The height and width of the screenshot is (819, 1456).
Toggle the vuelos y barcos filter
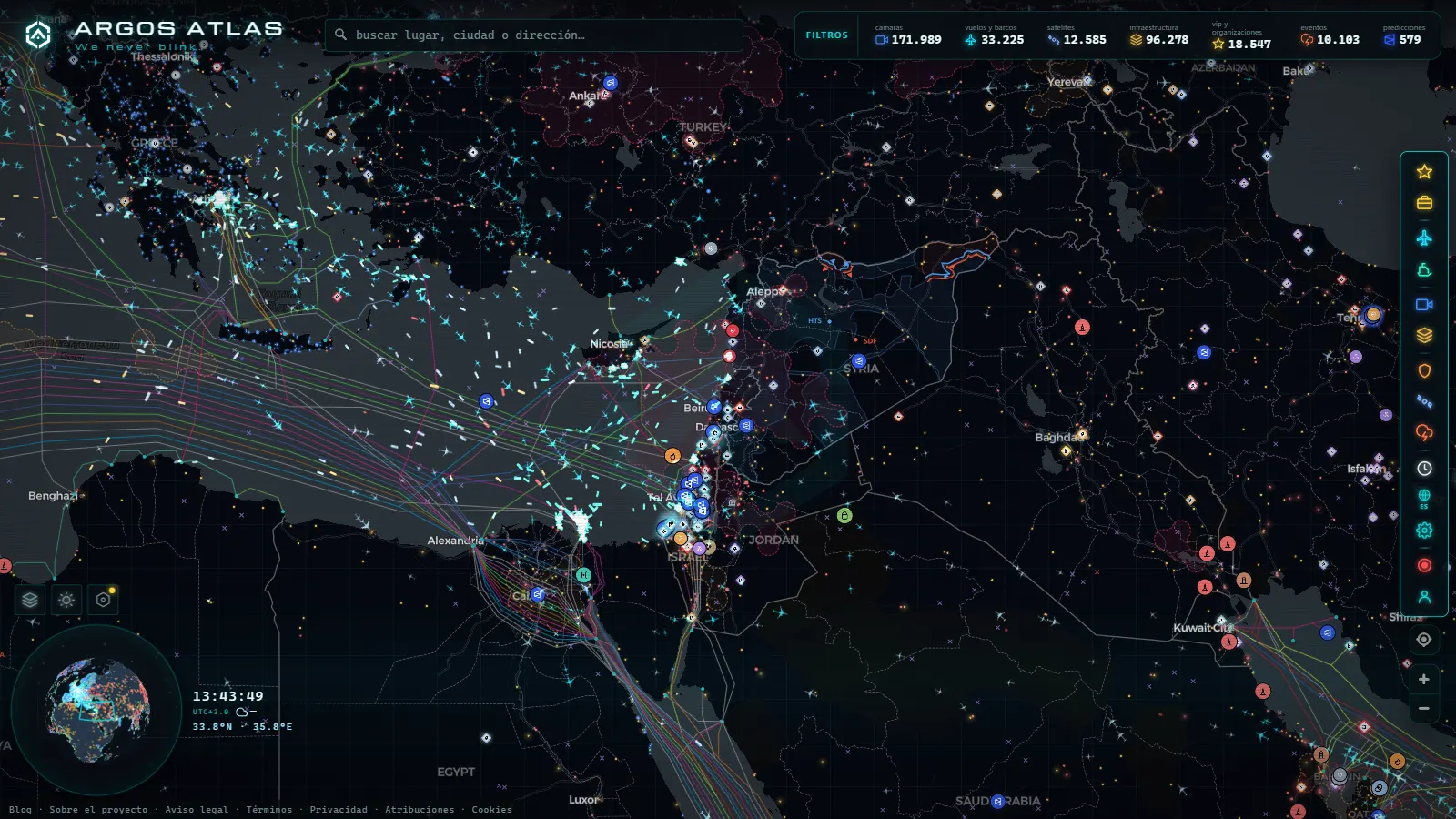click(x=994, y=35)
